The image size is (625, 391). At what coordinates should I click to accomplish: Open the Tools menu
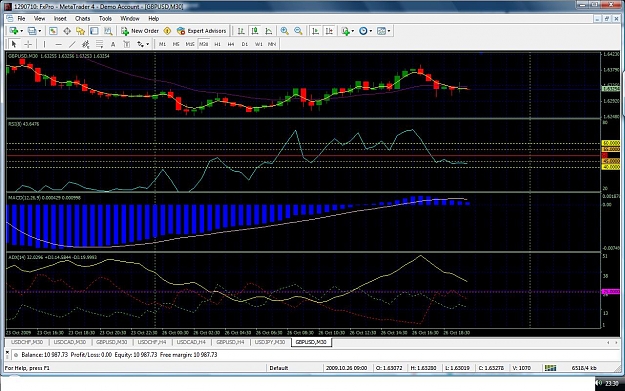105,18
